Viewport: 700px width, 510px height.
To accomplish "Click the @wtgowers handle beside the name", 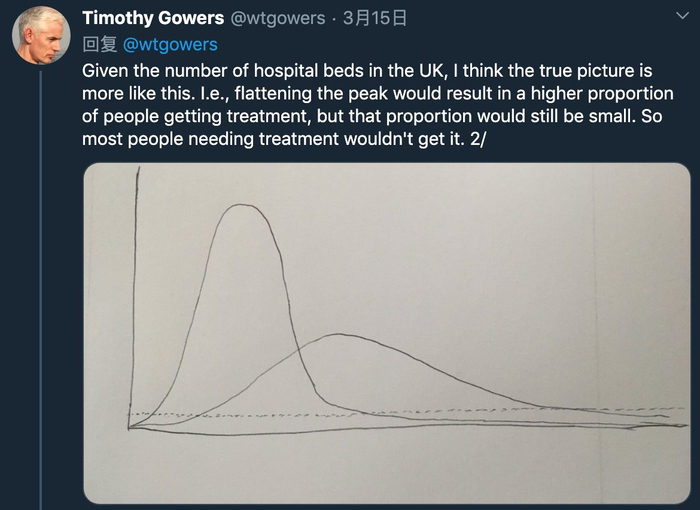I will coord(277,18).
